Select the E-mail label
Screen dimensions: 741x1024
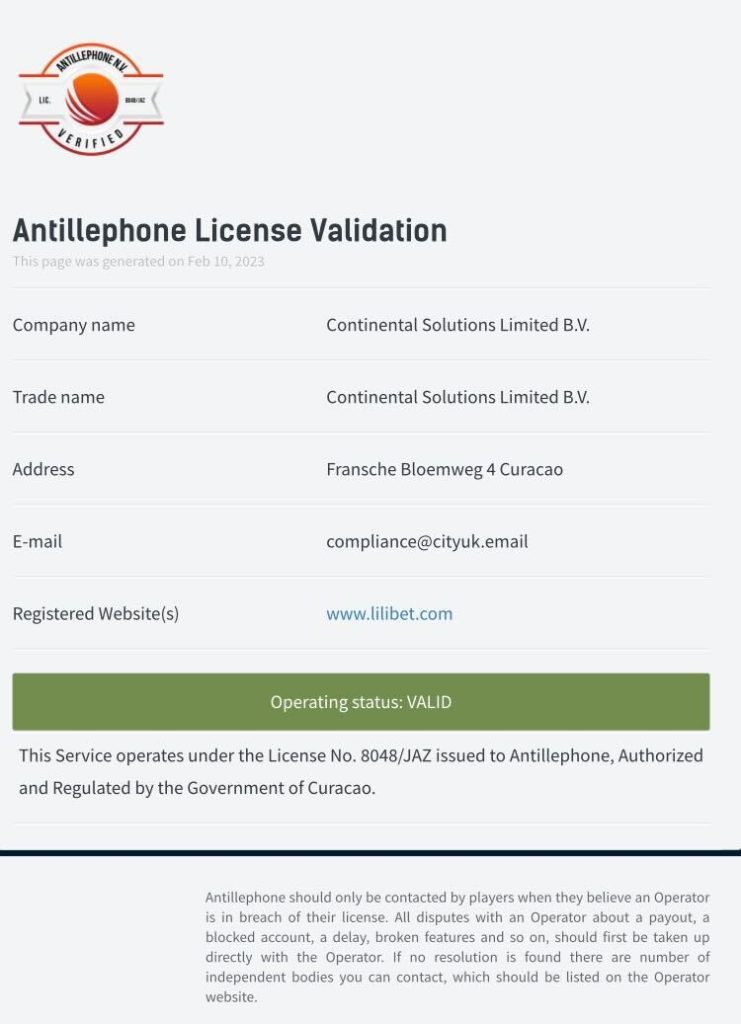[x=37, y=541]
